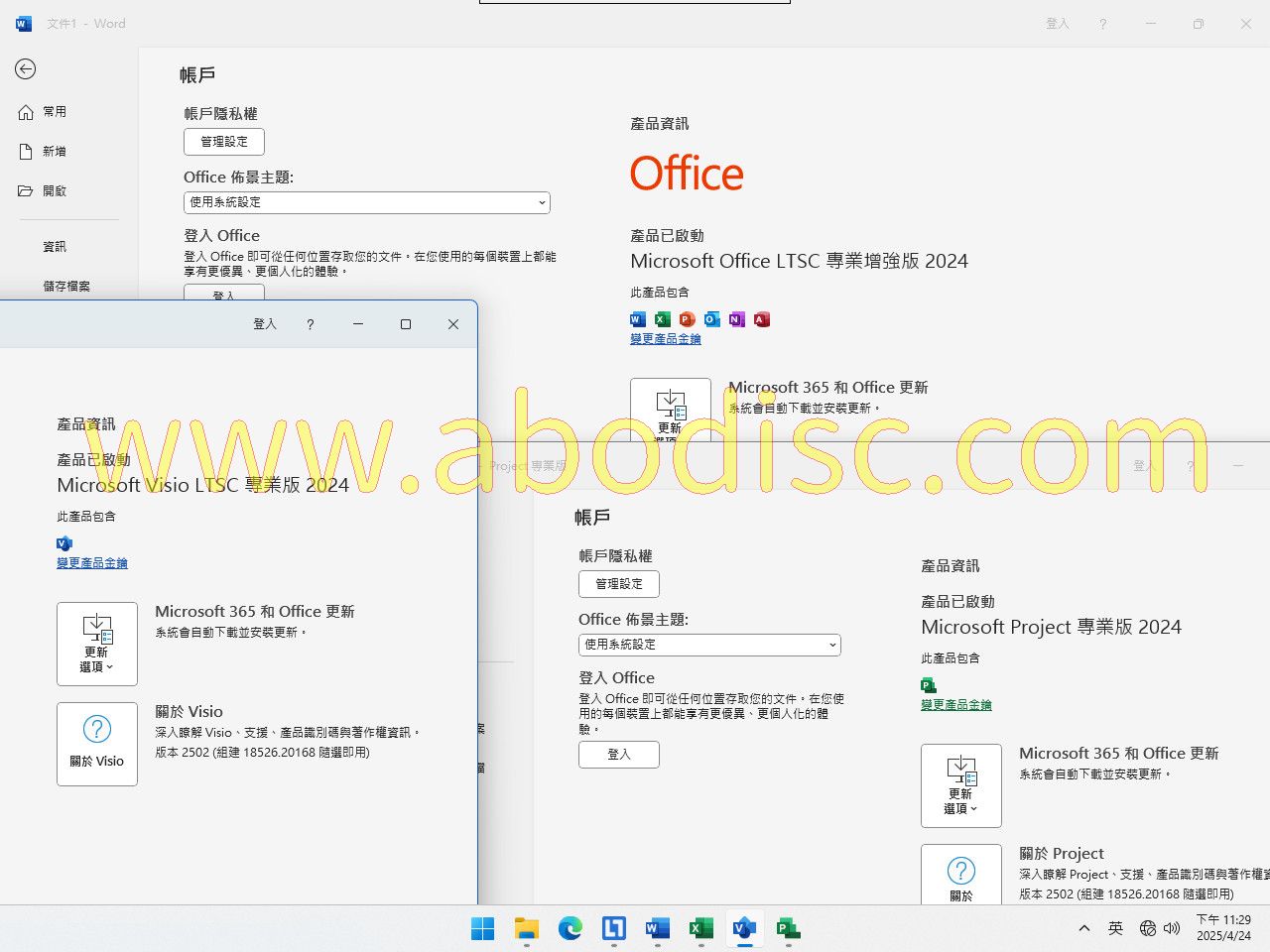Click PowerPoint icon in Office product list
This screenshot has width=1270, height=952.
click(688, 319)
